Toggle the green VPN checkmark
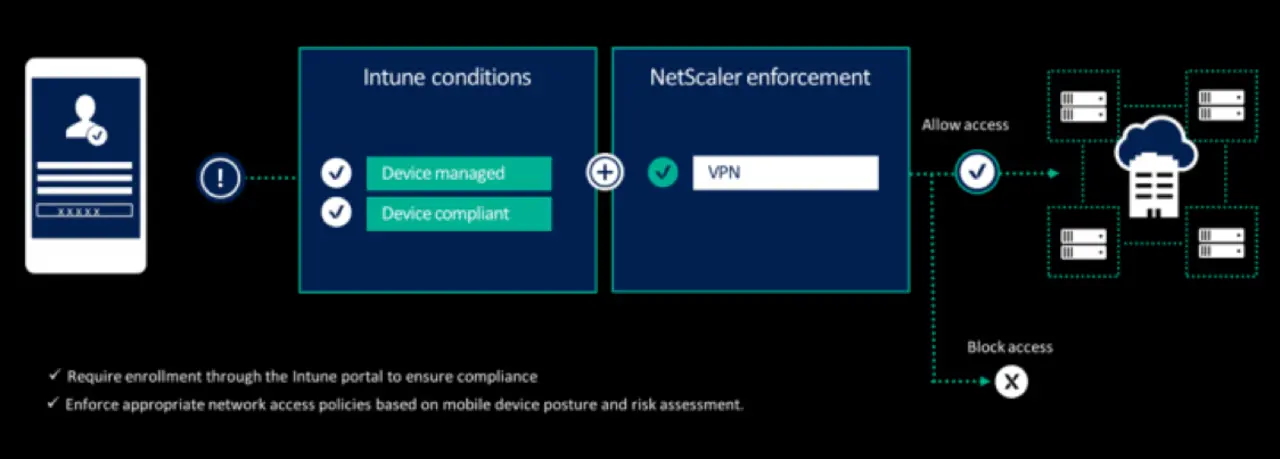Screen dimensions: 1280x459 662,172
